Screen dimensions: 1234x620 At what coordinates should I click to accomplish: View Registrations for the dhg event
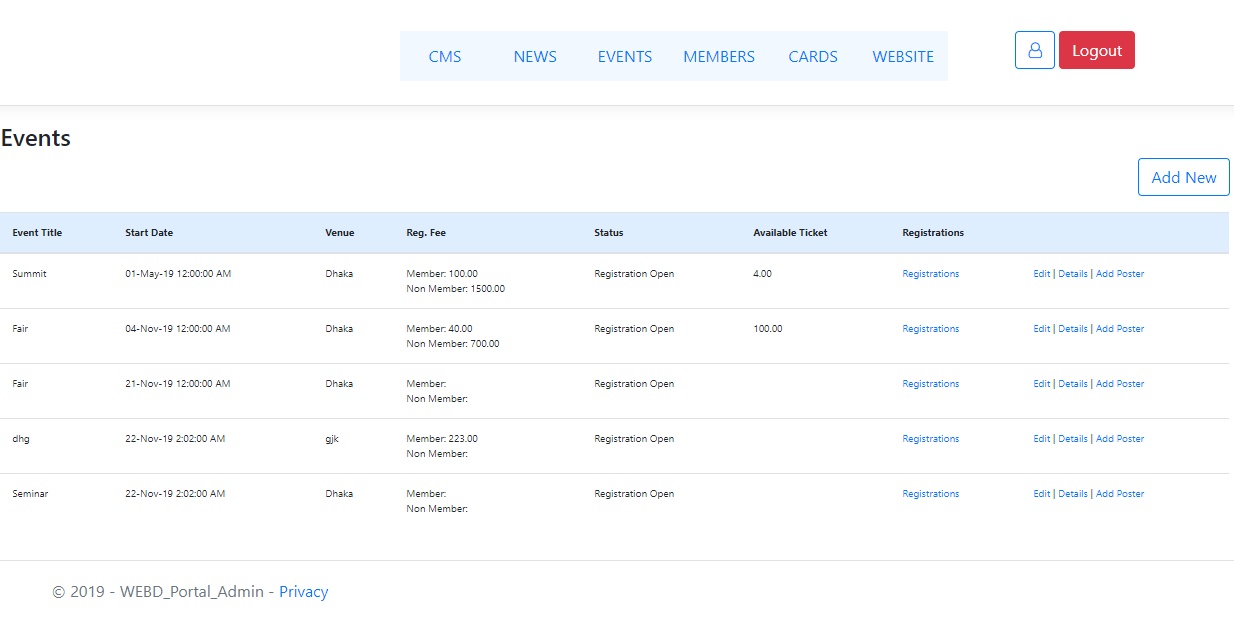pos(930,439)
